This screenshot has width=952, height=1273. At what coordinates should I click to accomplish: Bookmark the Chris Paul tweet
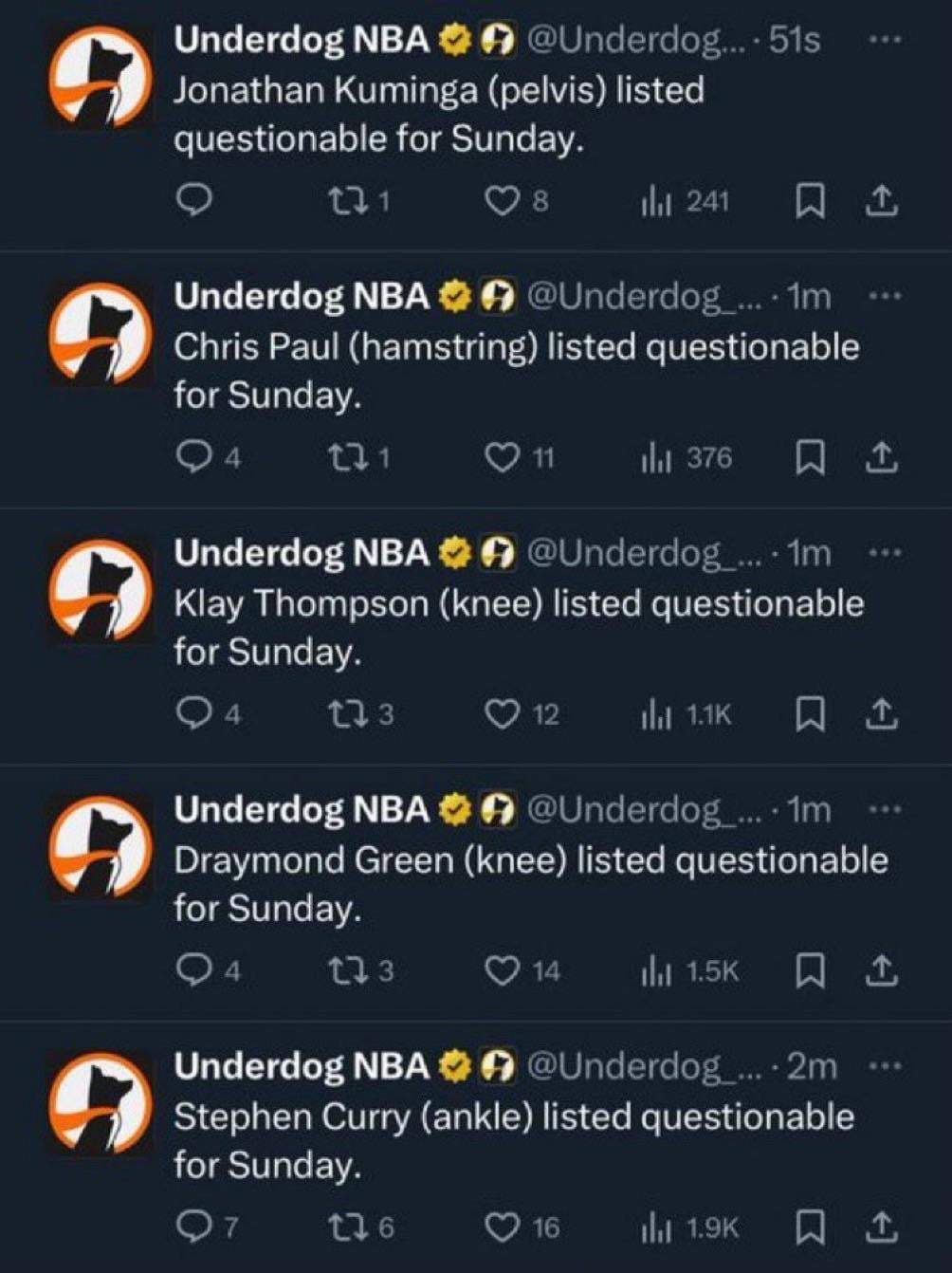coord(808,458)
